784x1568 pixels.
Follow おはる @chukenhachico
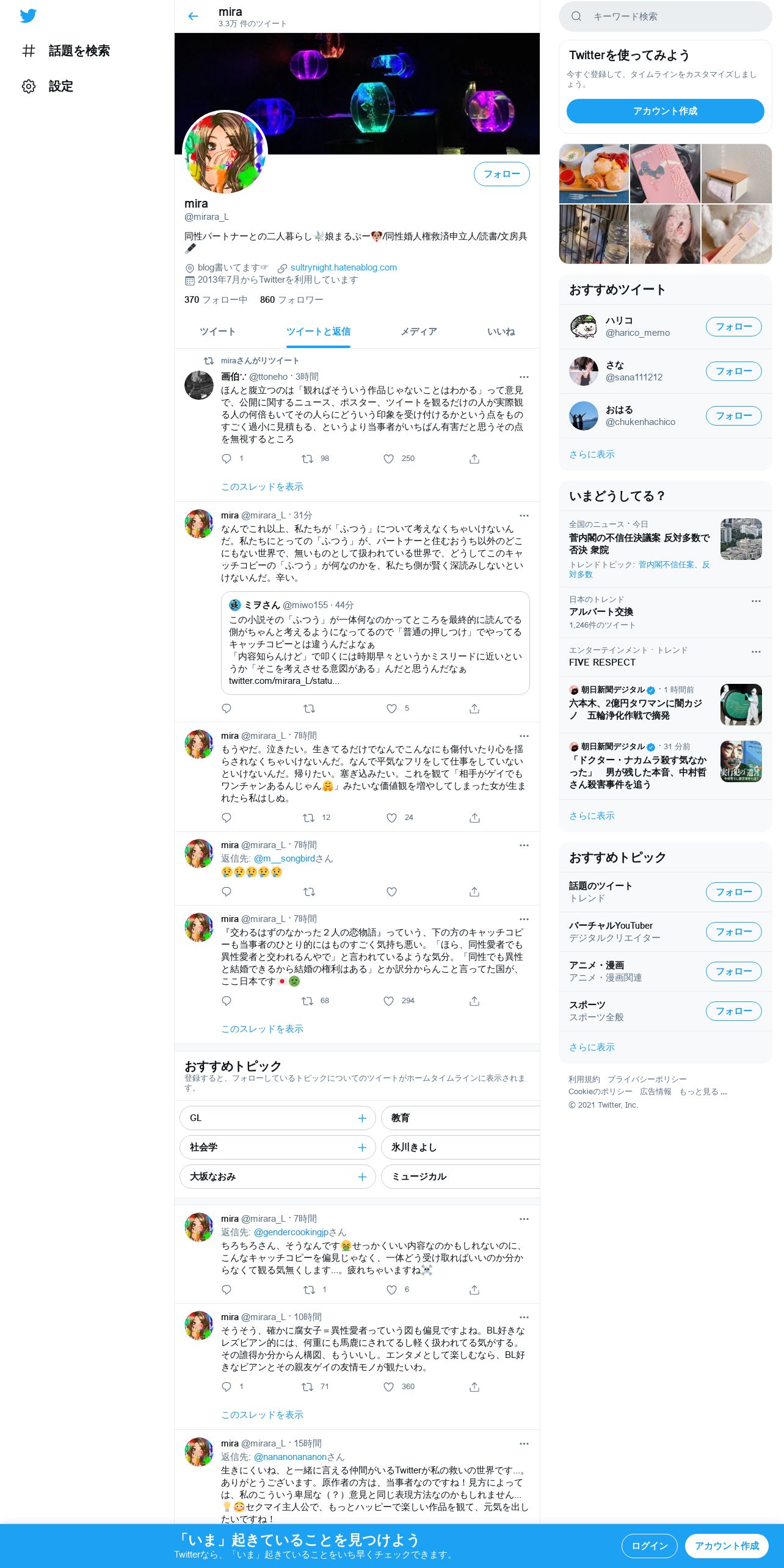[733, 416]
